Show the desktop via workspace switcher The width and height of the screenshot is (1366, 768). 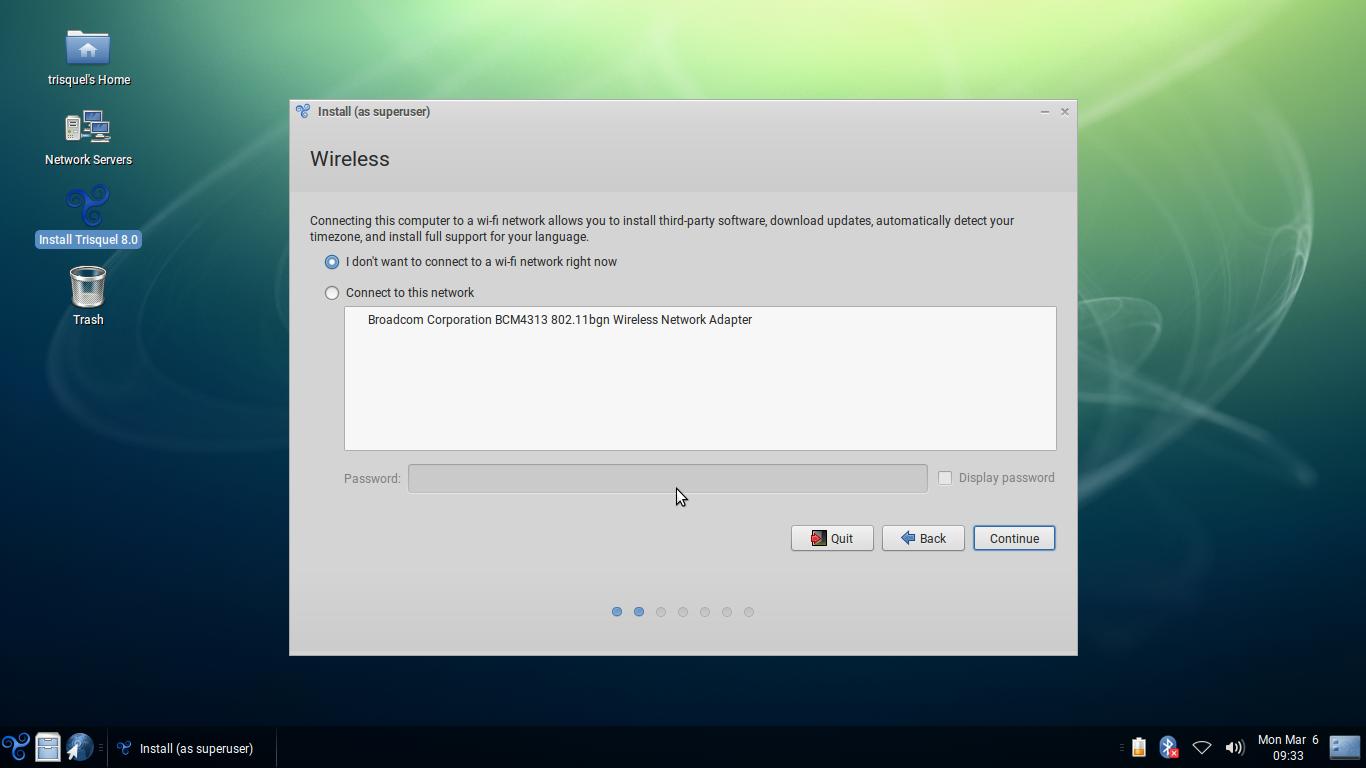click(1345, 747)
